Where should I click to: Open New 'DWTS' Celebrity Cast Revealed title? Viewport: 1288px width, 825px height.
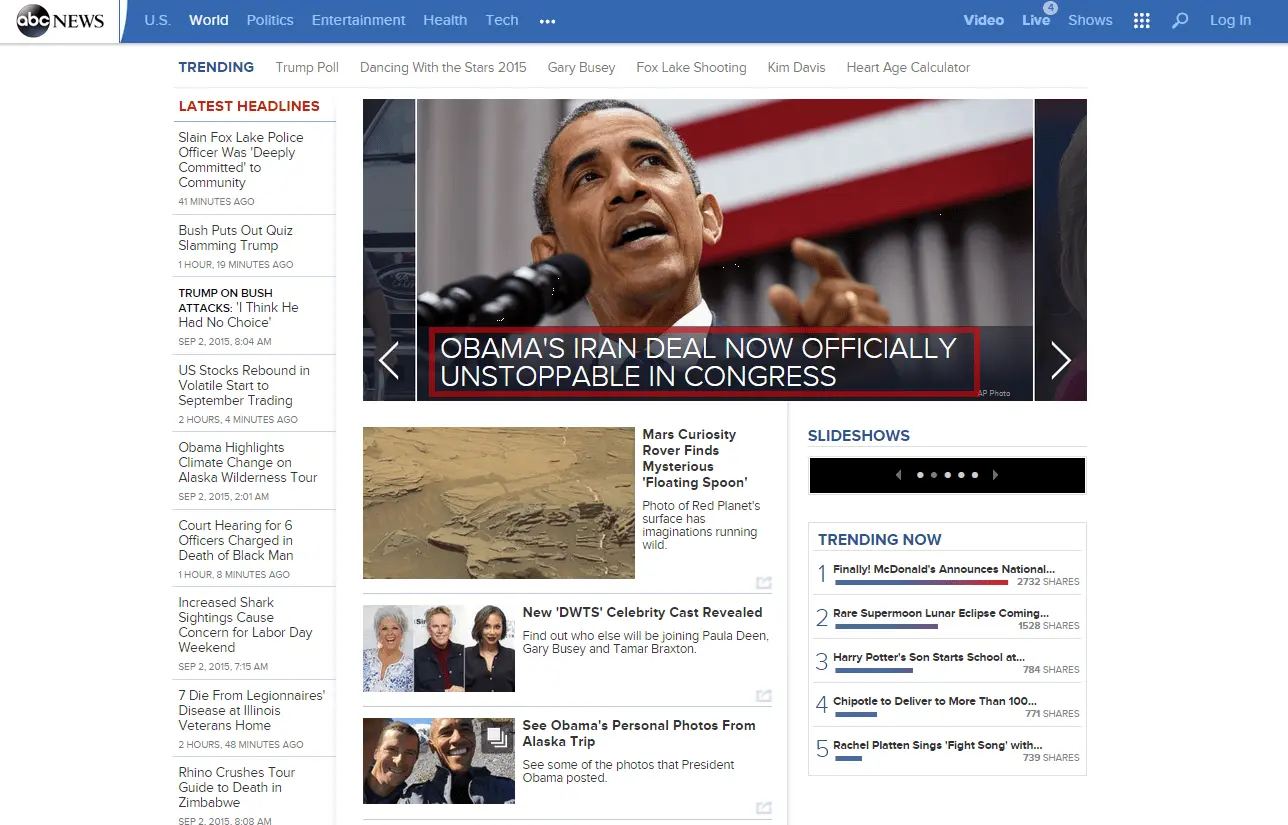point(643,612)
